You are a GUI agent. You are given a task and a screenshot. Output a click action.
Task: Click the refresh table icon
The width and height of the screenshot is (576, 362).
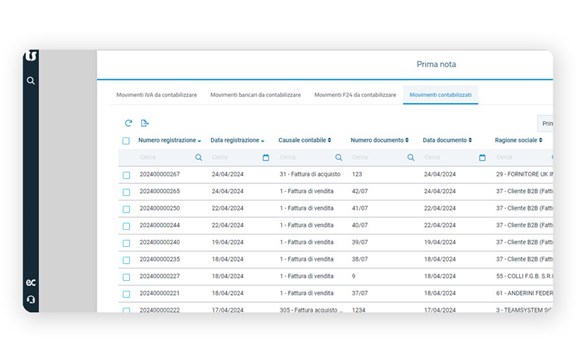pyautogui.click(x=128, y=123)
